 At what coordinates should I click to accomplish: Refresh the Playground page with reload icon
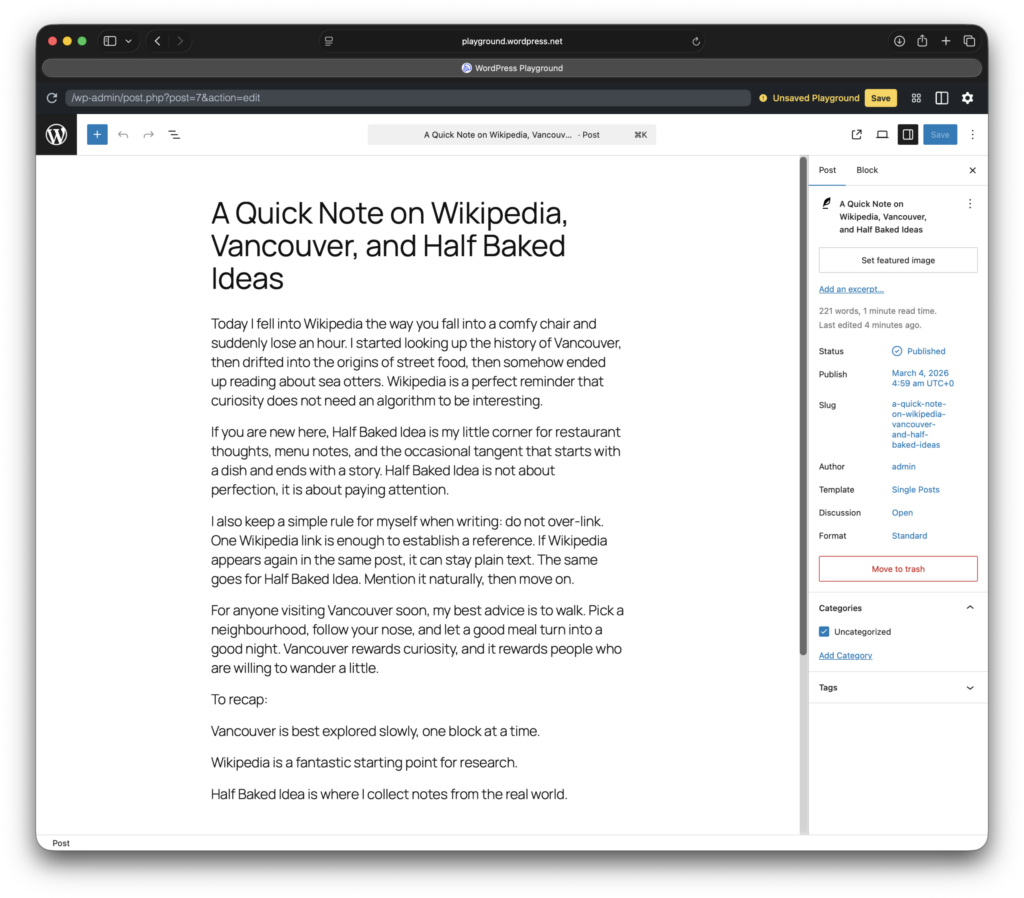click(x=52, y=98)
